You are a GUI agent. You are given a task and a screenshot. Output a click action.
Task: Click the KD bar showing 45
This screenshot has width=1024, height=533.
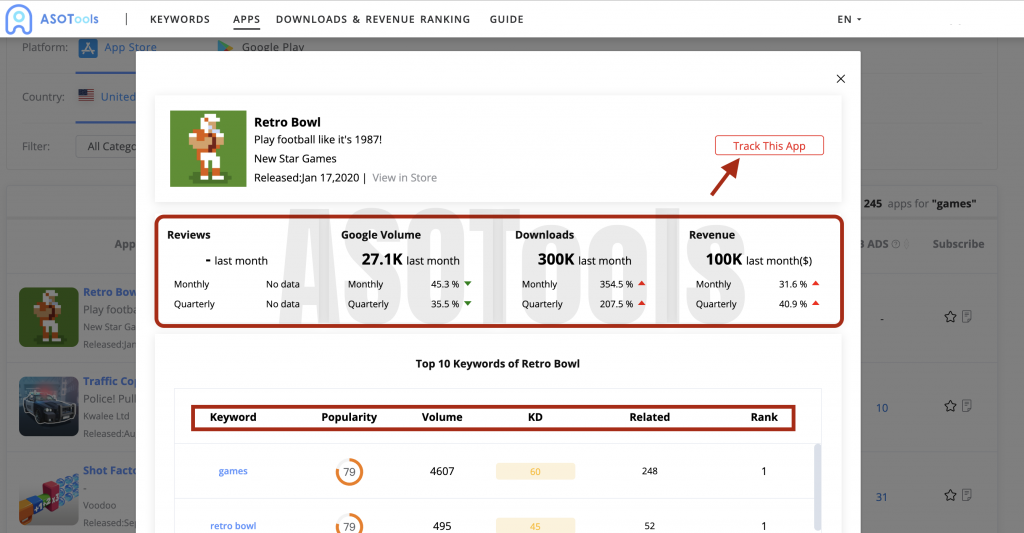pos(536,526)
